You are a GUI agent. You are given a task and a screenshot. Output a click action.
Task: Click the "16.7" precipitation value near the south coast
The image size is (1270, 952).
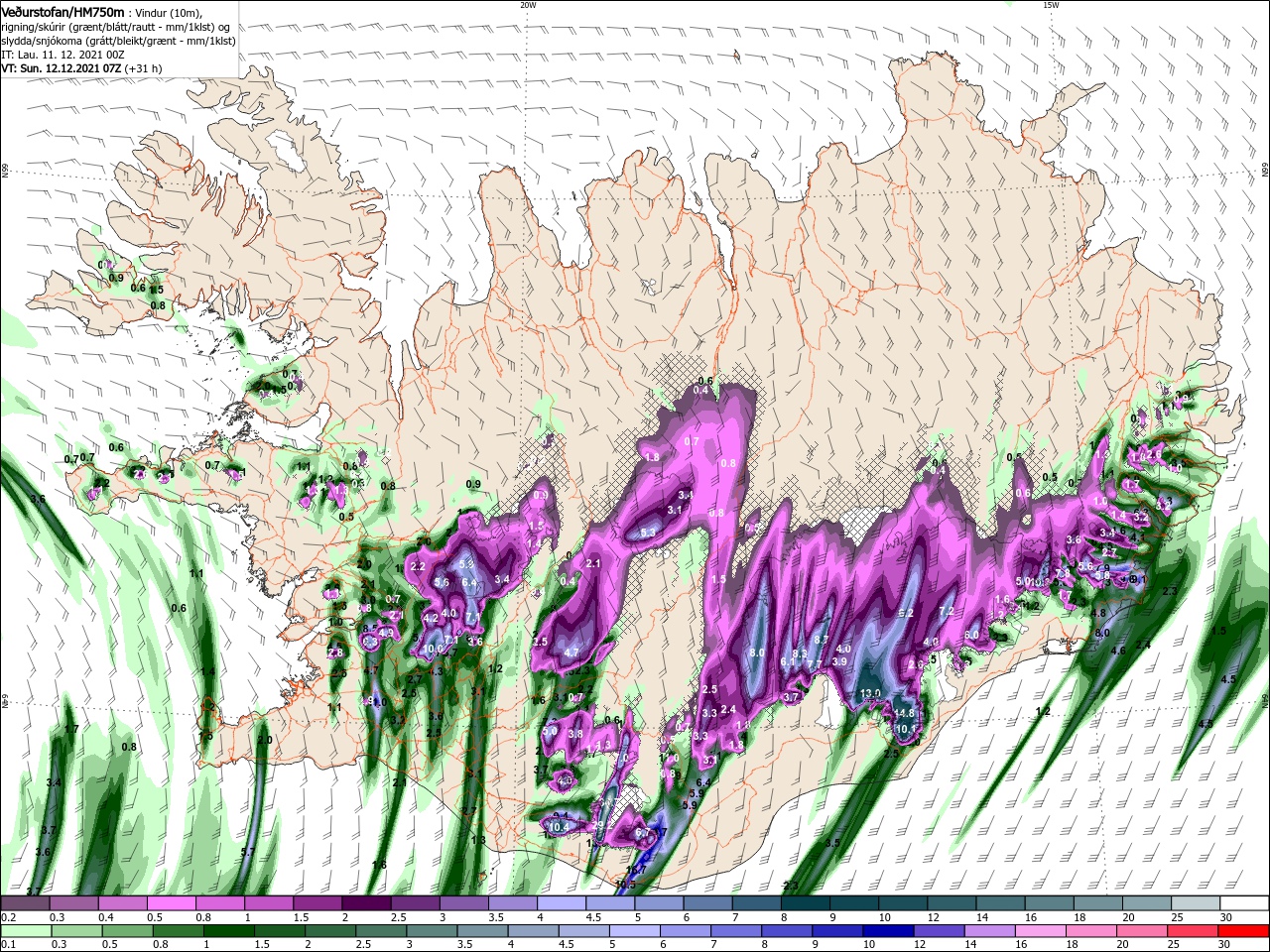point(636,870)
